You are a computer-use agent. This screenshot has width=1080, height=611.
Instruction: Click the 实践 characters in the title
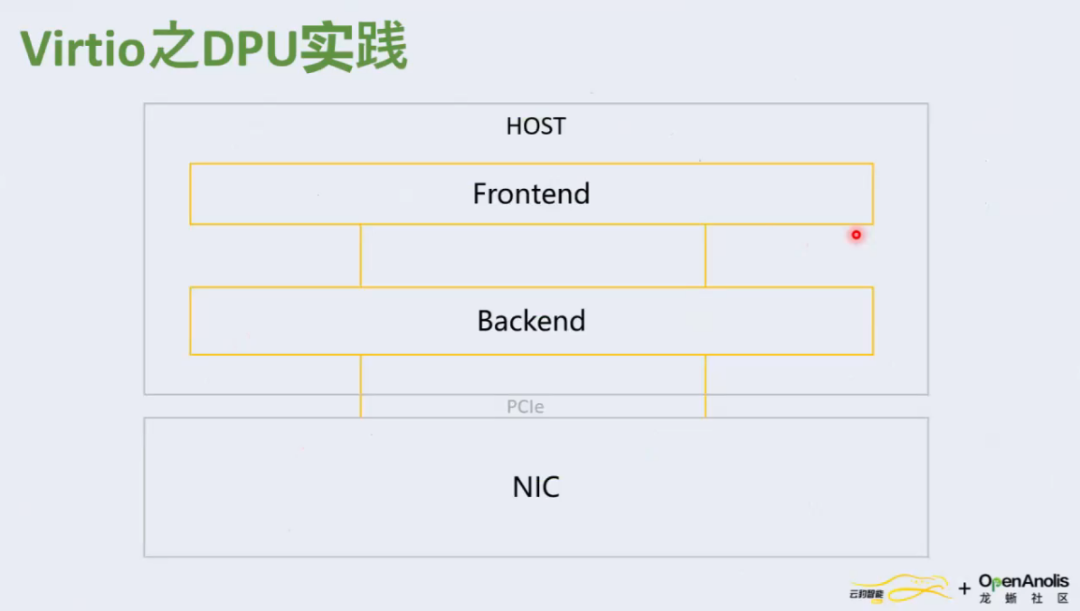point(353,47)
